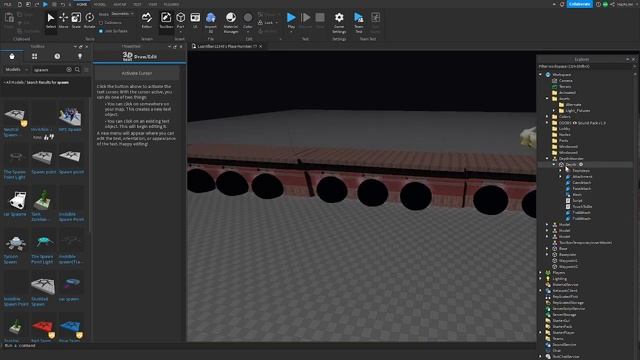Viewport: 640px width, 360px height.
Task: Open the Color picker tool
Action: 248,21
